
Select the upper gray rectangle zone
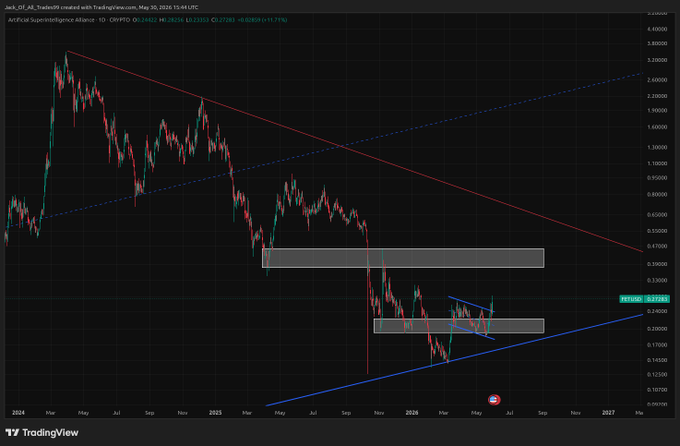(x=403, y=258)
